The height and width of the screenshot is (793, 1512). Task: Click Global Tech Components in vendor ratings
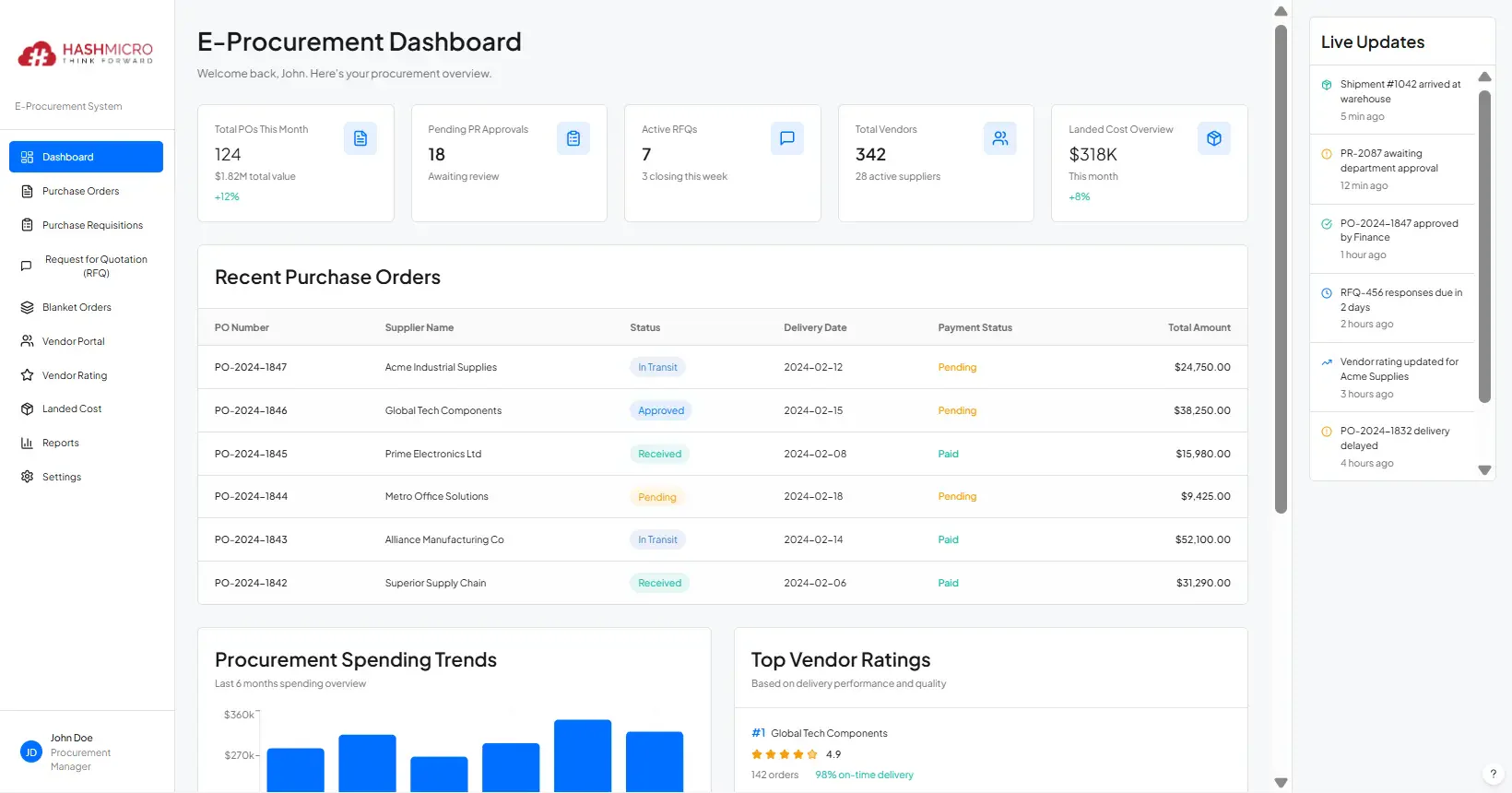[x=829, y=733]
